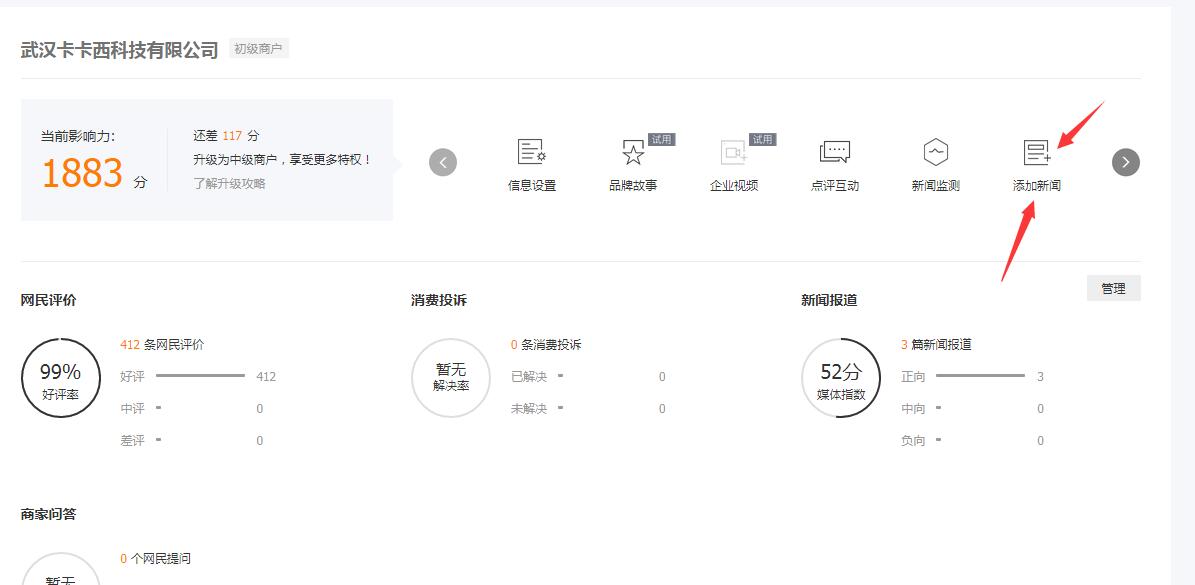Click the 已解决 row label
The image size is (1195, 585).
pyautogui.click(x=529, y=377)
